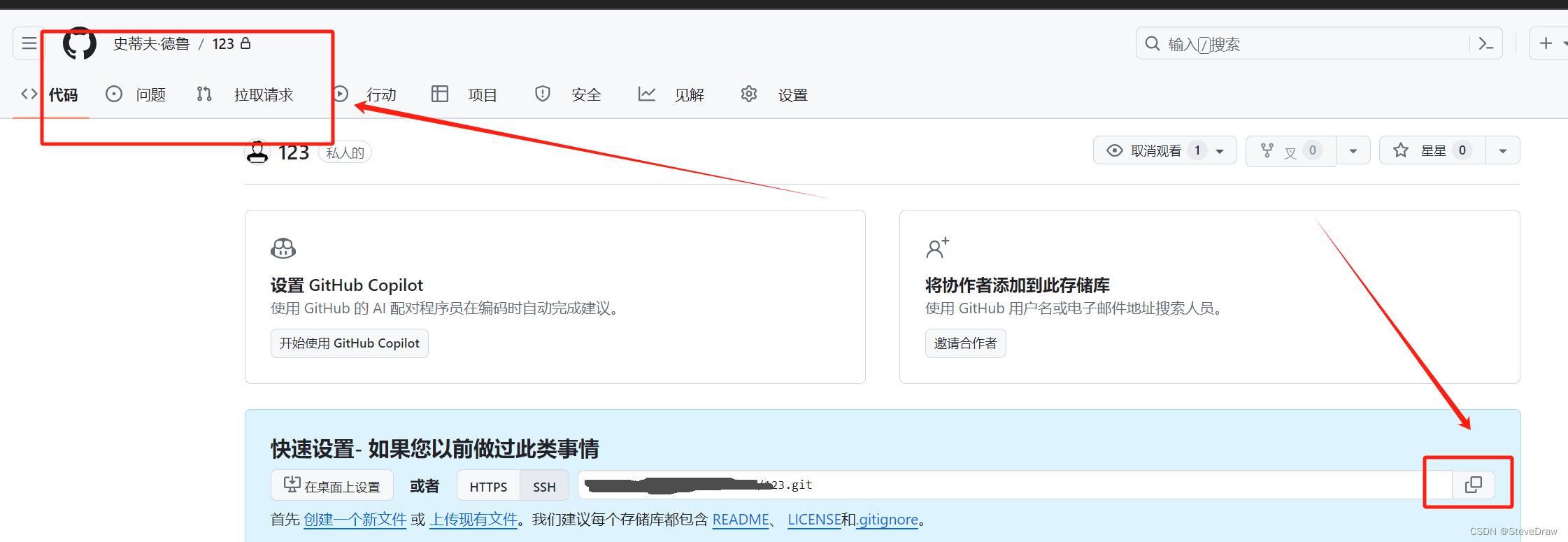Click the repository owner avatar
The width and height of the screenshot is (1568, 542).
[257, 152]
